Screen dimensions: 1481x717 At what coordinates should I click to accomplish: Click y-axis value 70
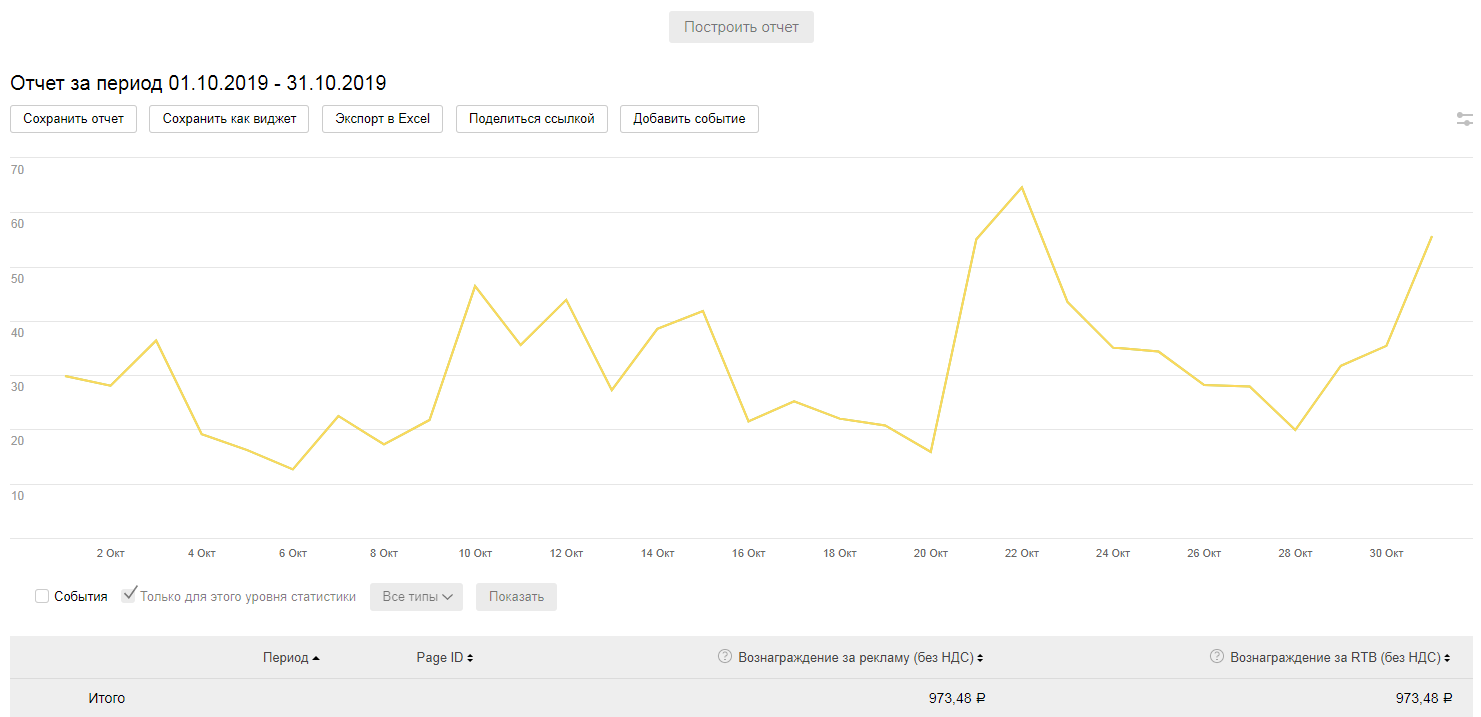tap(17, 169)
